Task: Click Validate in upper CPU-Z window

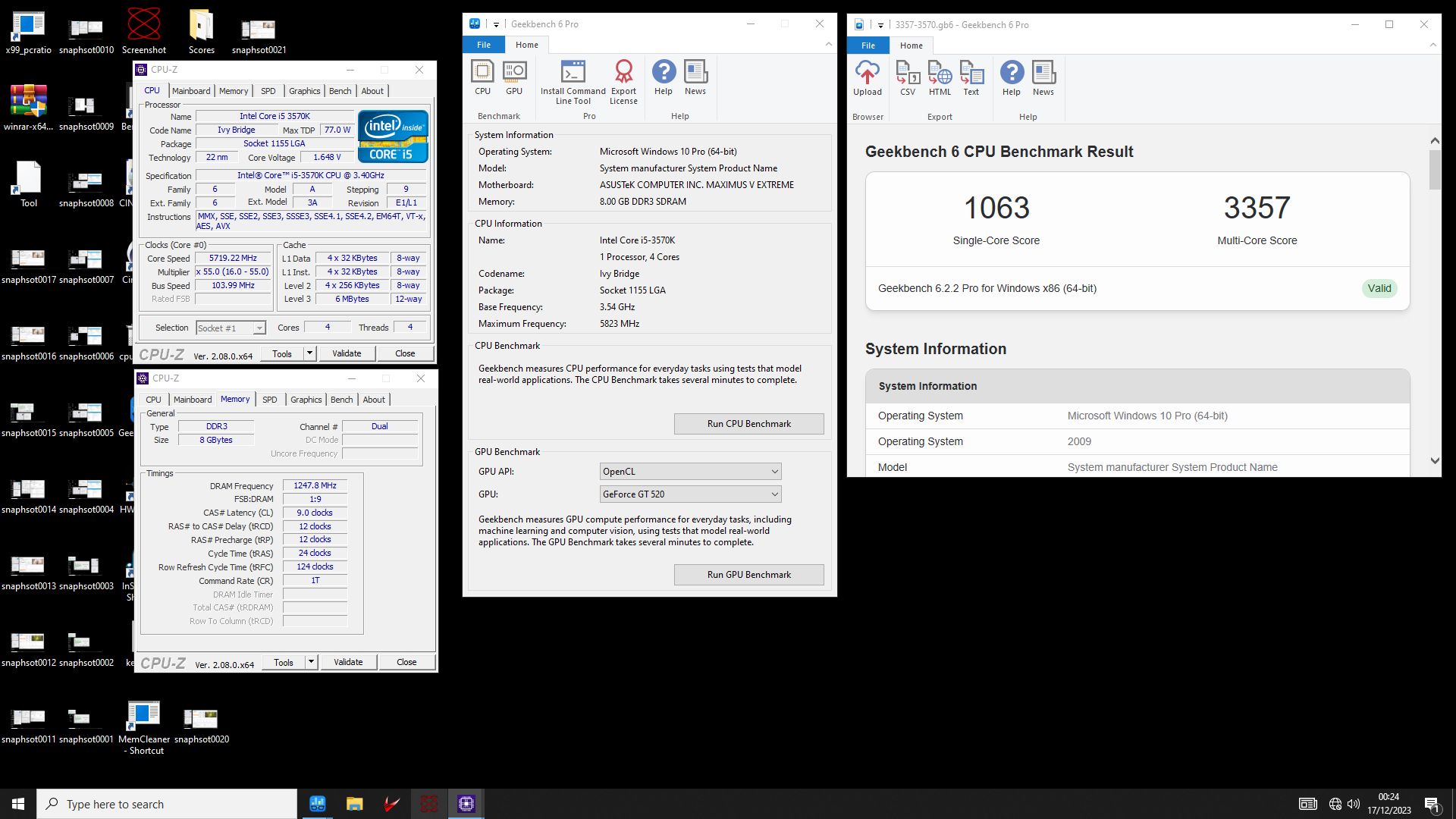Action: click(x=347, y=353)
